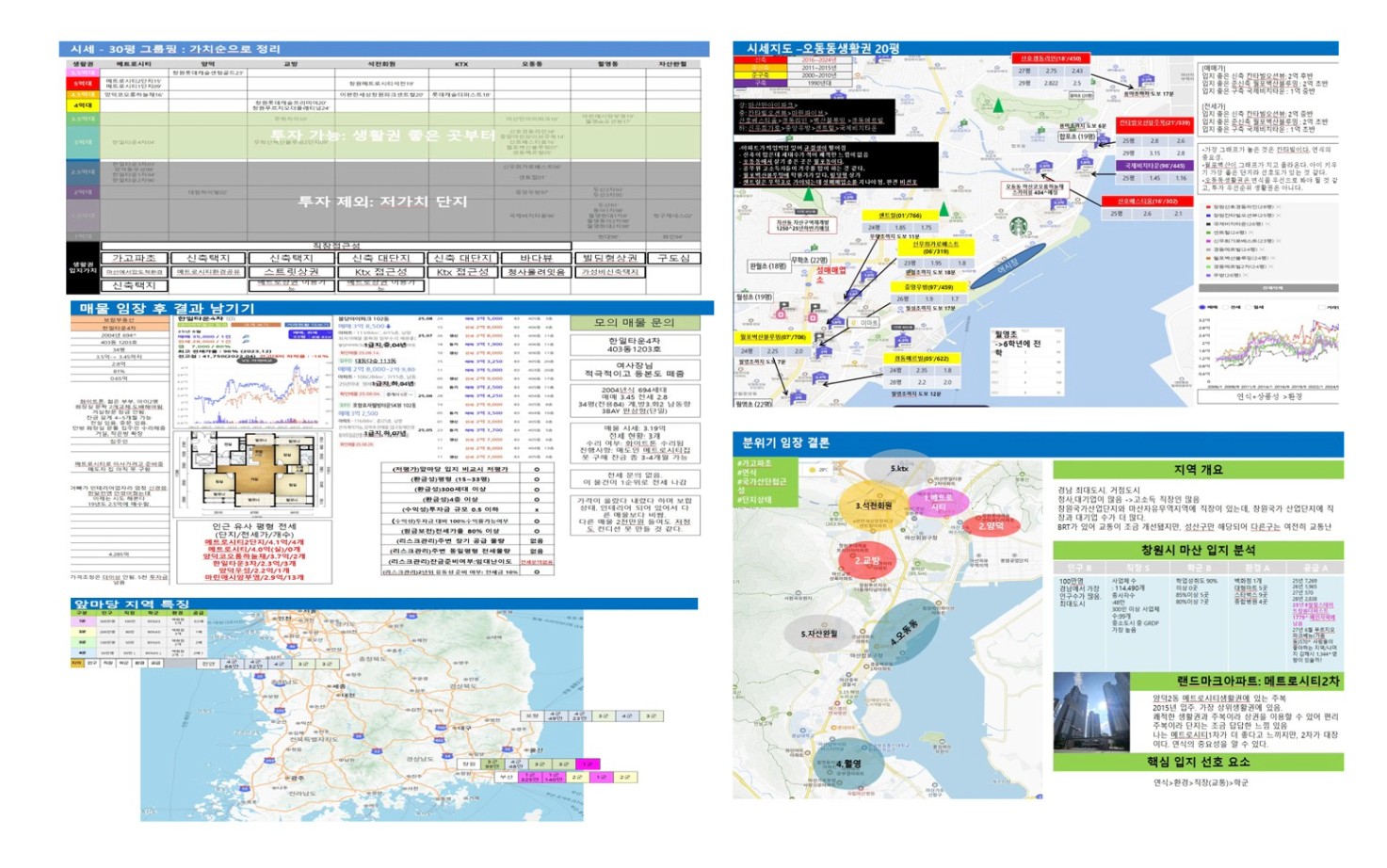Click the 바다뷰 cell in the table
Screen dimensions: 1387x868
point(536,258)
